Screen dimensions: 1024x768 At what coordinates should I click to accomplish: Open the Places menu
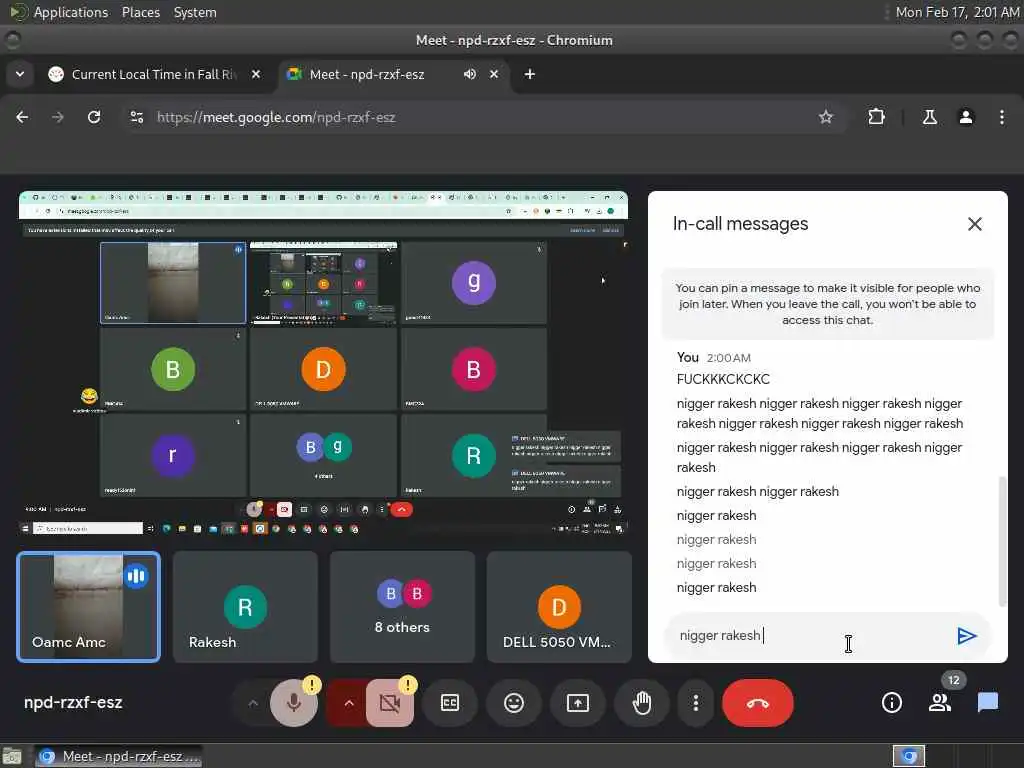141,12
